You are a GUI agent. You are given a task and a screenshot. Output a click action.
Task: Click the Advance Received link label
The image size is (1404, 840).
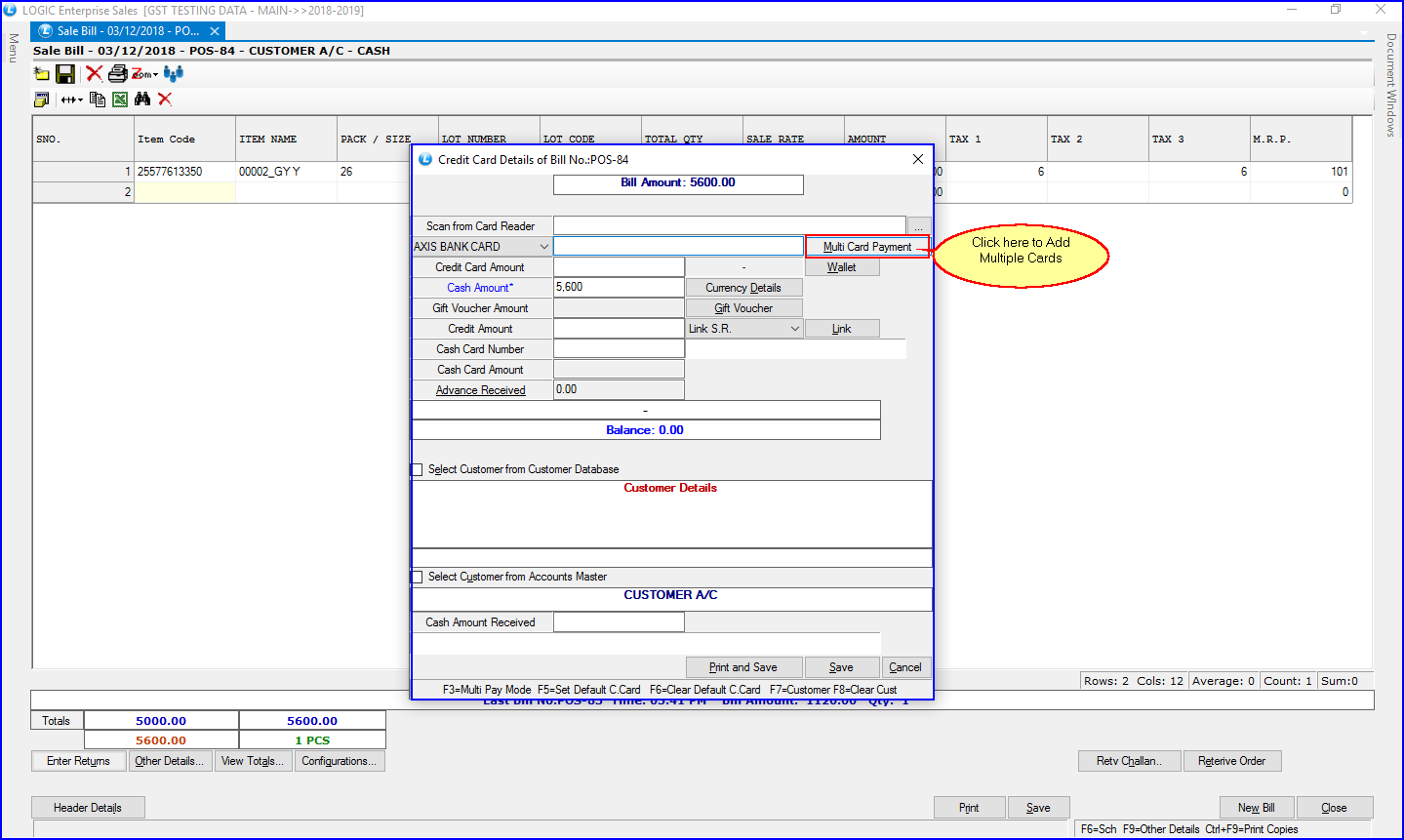481,390
